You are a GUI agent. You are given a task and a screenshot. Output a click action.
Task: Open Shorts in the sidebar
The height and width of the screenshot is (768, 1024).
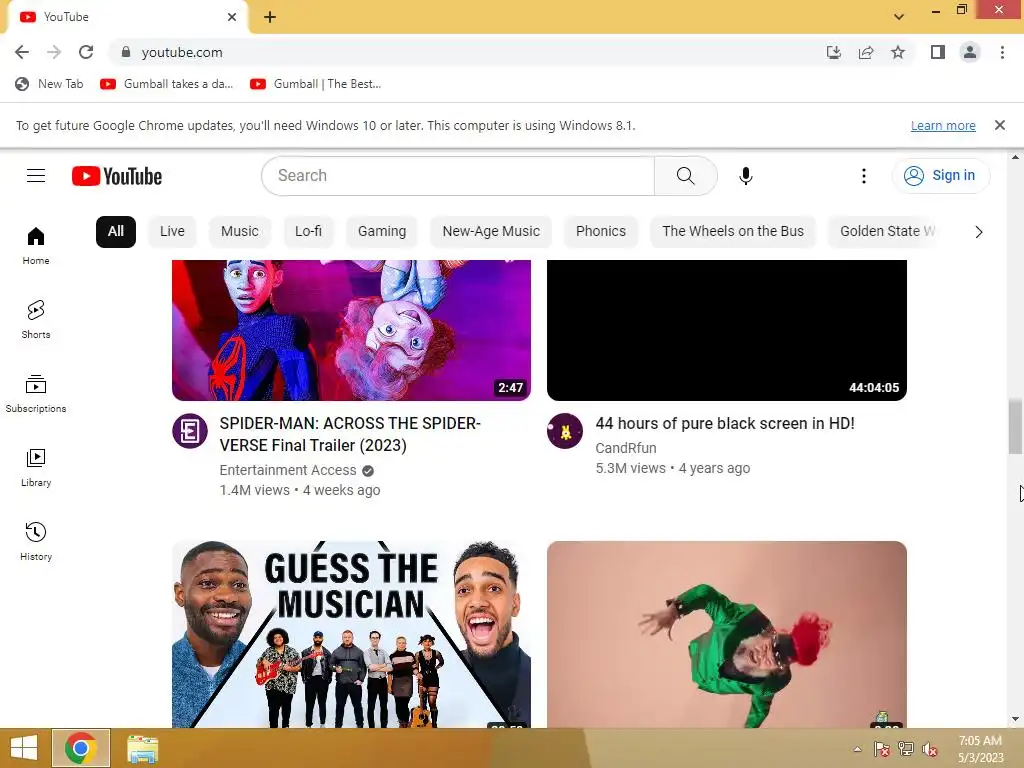click(36, 319)
